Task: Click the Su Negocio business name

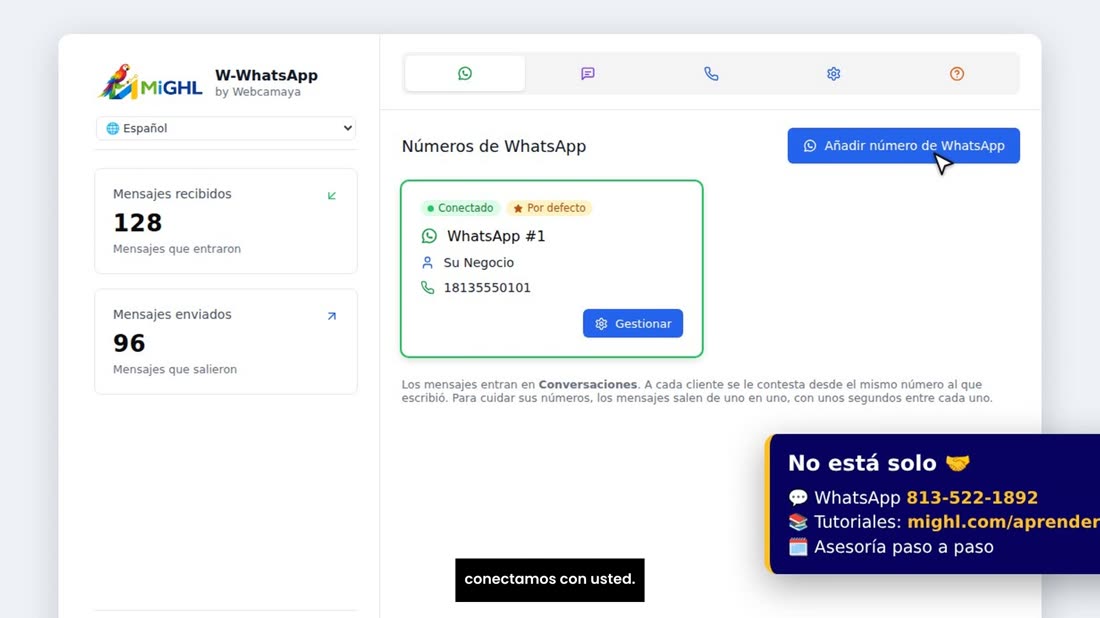Action: point(478,262)
